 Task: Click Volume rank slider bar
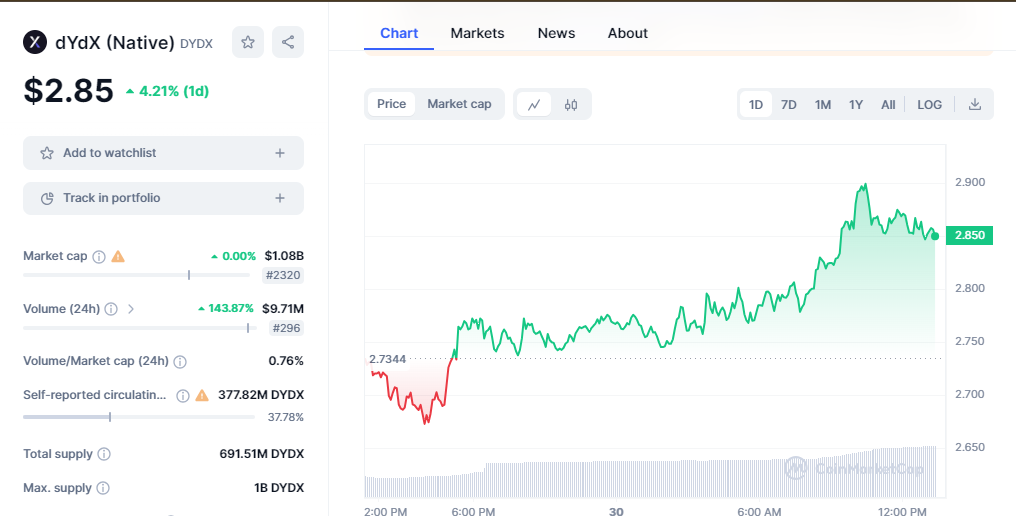140,328
